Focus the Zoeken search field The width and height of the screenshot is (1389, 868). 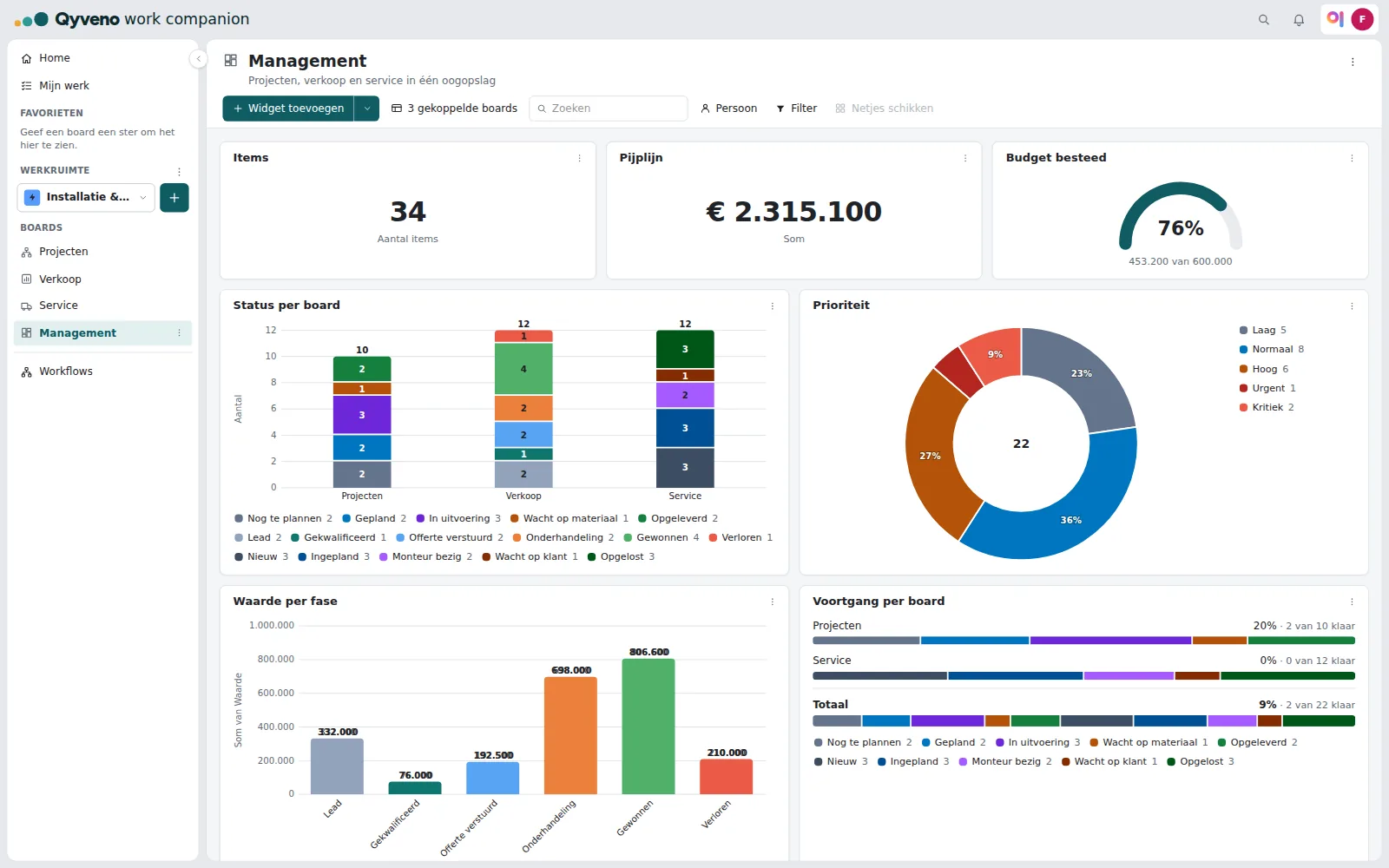pos(609,108)
